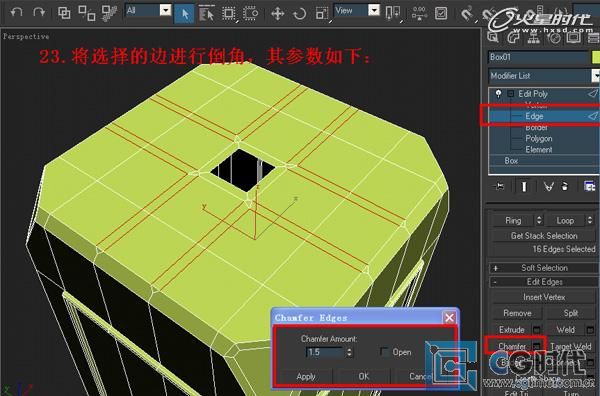Activate the Select and Rotate tool
The height and width of the screenshot is (396, 600).
(x=300, y=14)
